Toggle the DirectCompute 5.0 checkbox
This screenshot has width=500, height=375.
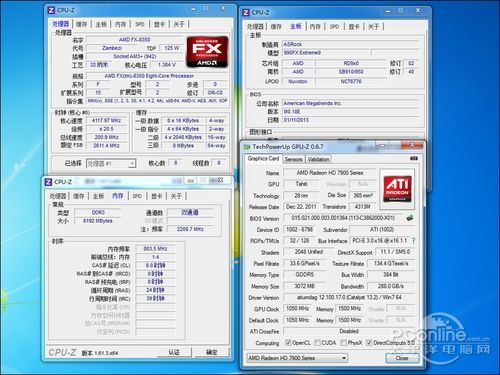tap(369, 343)
